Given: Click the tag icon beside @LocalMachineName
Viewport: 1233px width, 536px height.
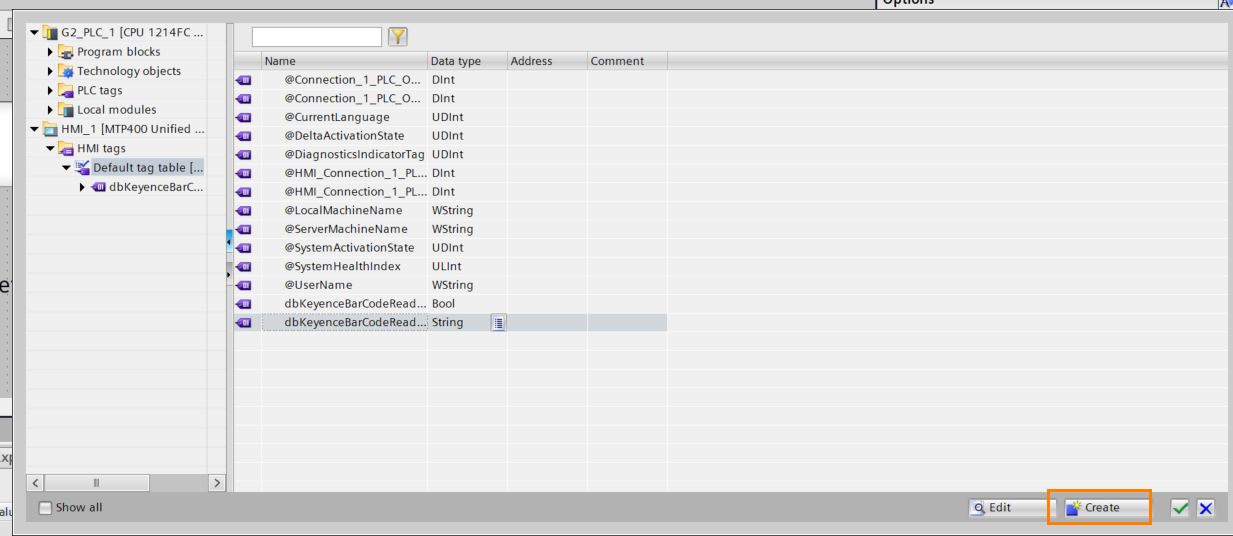Looking at the screenshot, I should click(x=244, y=211).
